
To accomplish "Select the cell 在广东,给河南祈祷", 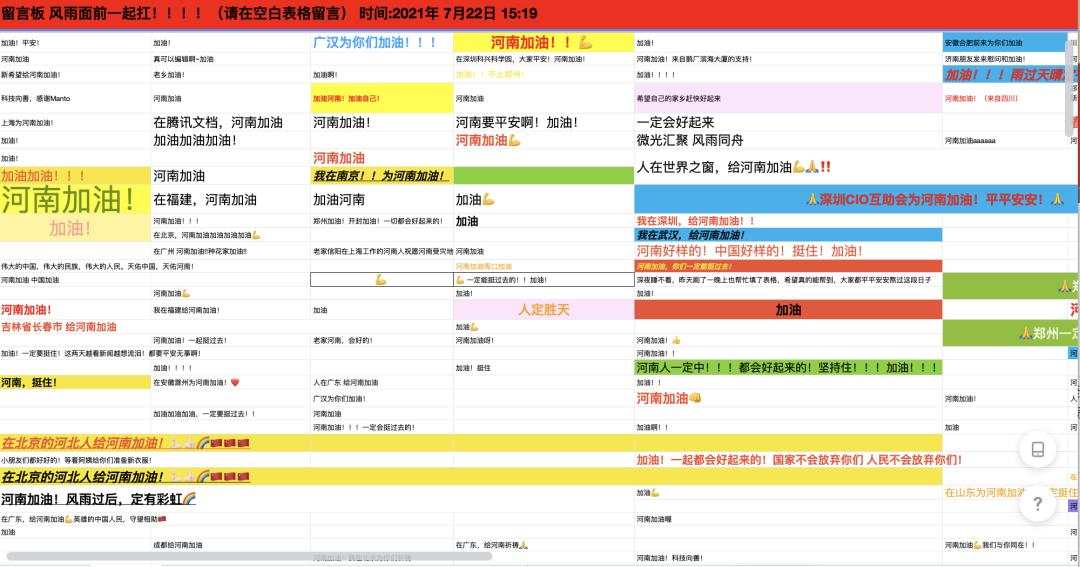I will 543,545.
